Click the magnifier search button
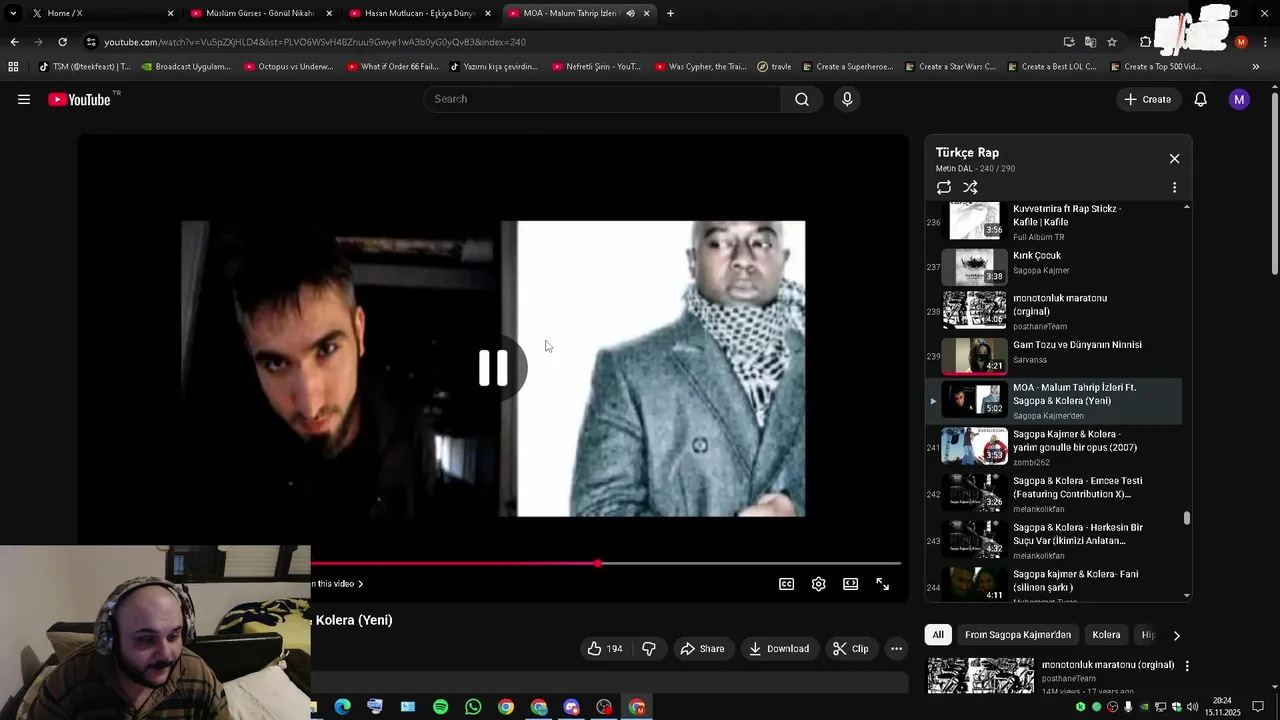Image resolution: width=1280 pixels, height=720 pixels. [x=802, y=99]
